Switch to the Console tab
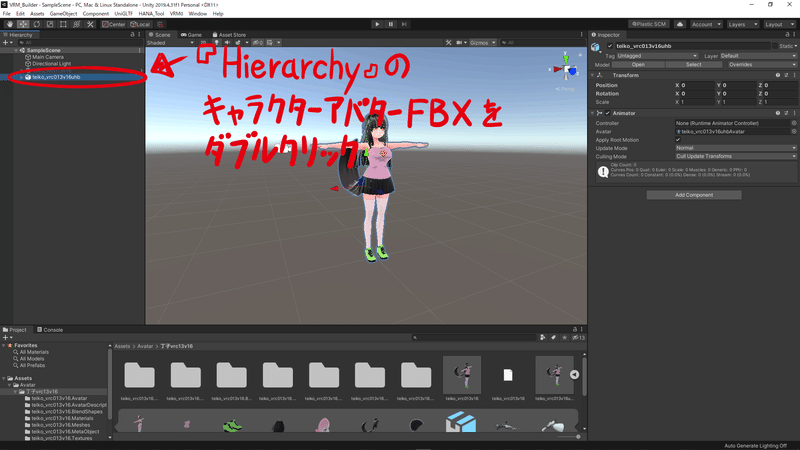 tap(50, 330)
